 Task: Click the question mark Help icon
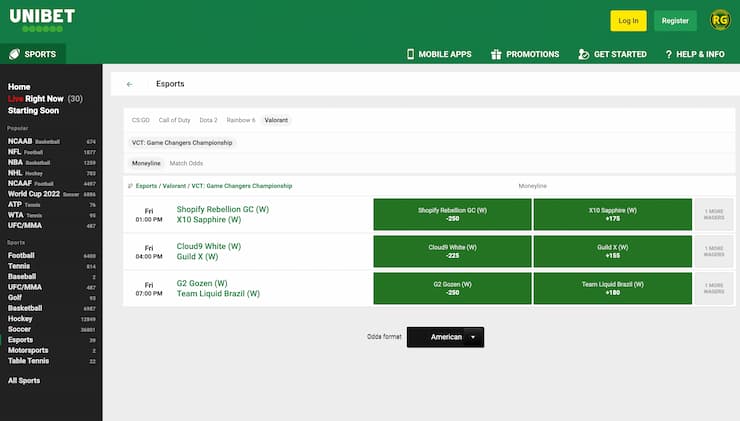(668, 54)
